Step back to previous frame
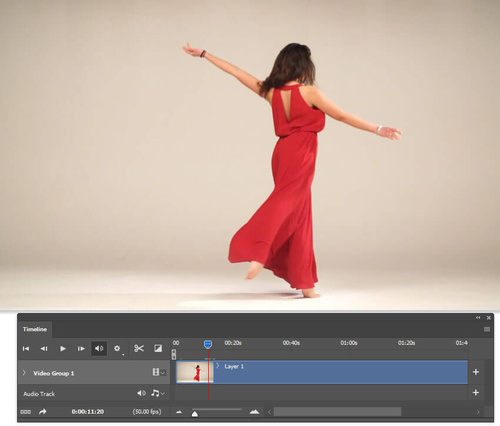 44,349
